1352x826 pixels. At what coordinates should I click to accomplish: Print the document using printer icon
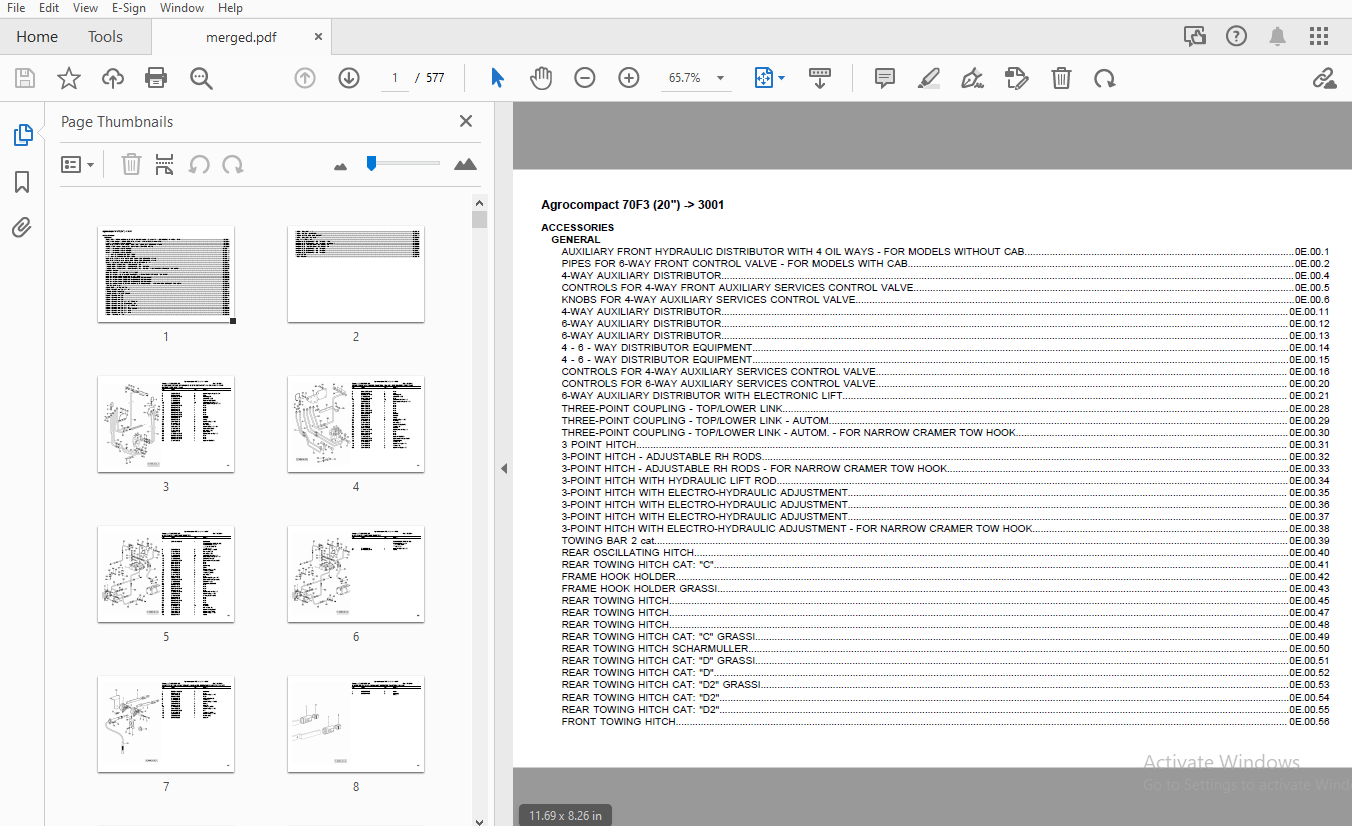click(x=156, y=78)
